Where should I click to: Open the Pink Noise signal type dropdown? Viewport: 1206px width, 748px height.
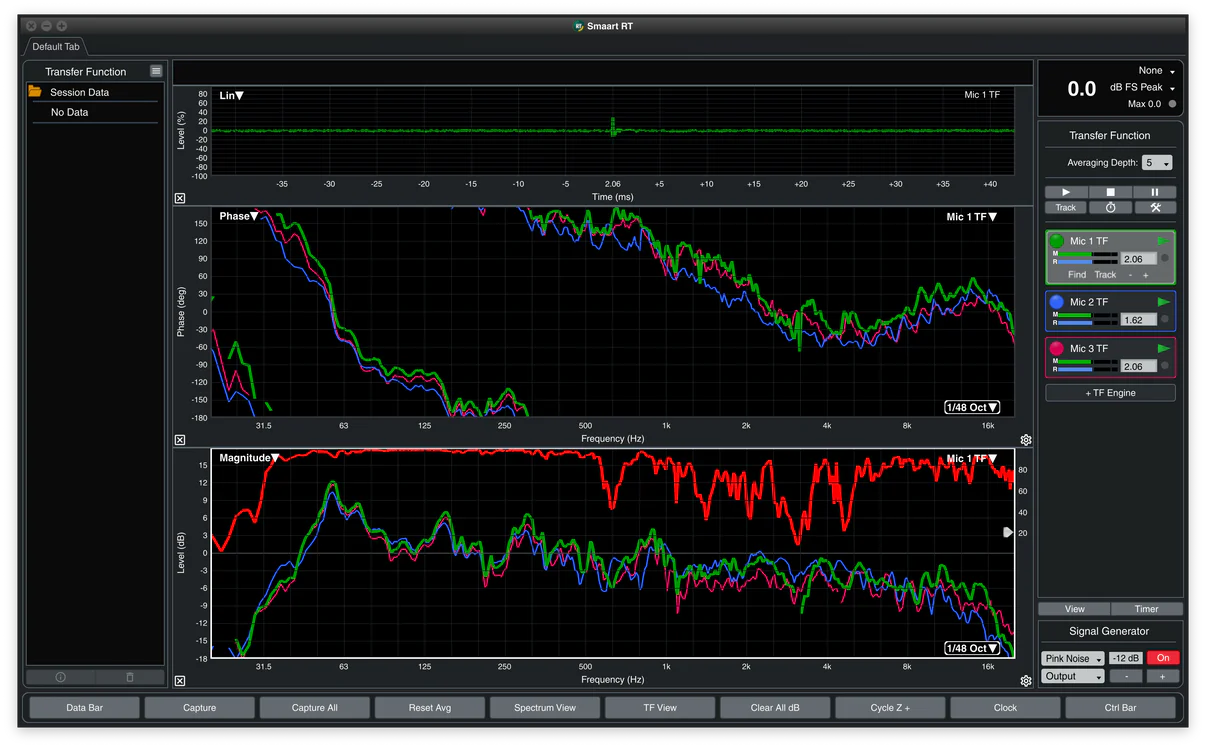[x=1072, y=658]
